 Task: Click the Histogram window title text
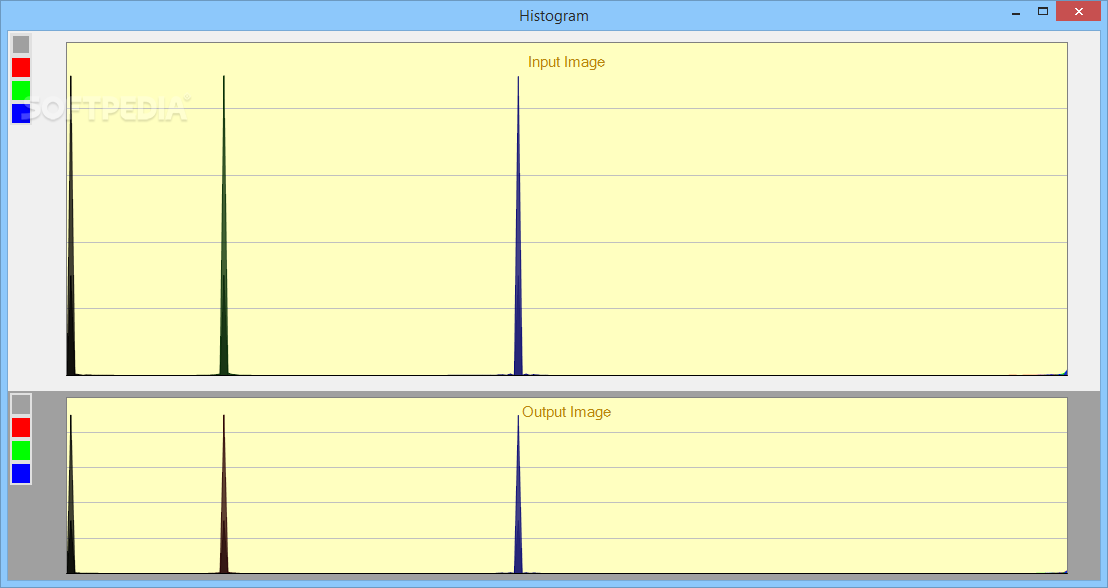554,16
